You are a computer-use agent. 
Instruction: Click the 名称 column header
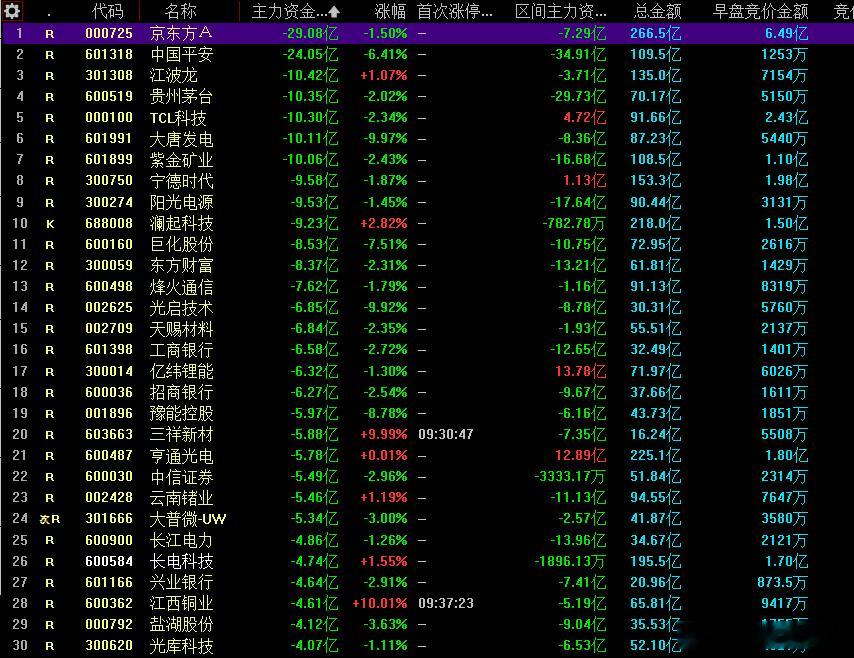click(180, 11)
